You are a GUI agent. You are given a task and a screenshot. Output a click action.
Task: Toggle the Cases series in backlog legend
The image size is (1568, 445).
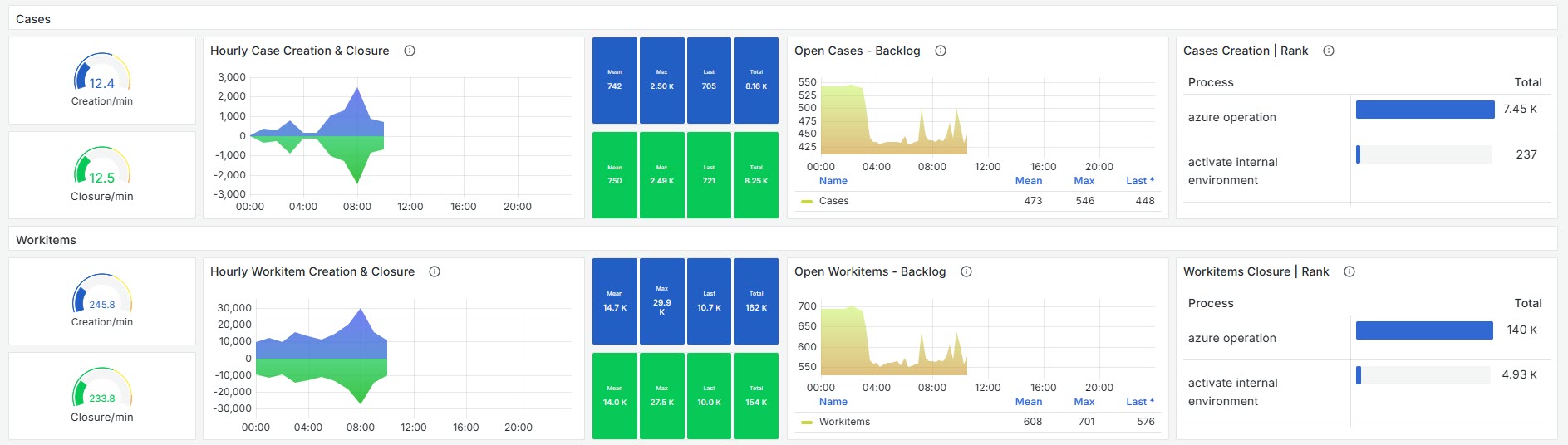click(x=833, y=201)
